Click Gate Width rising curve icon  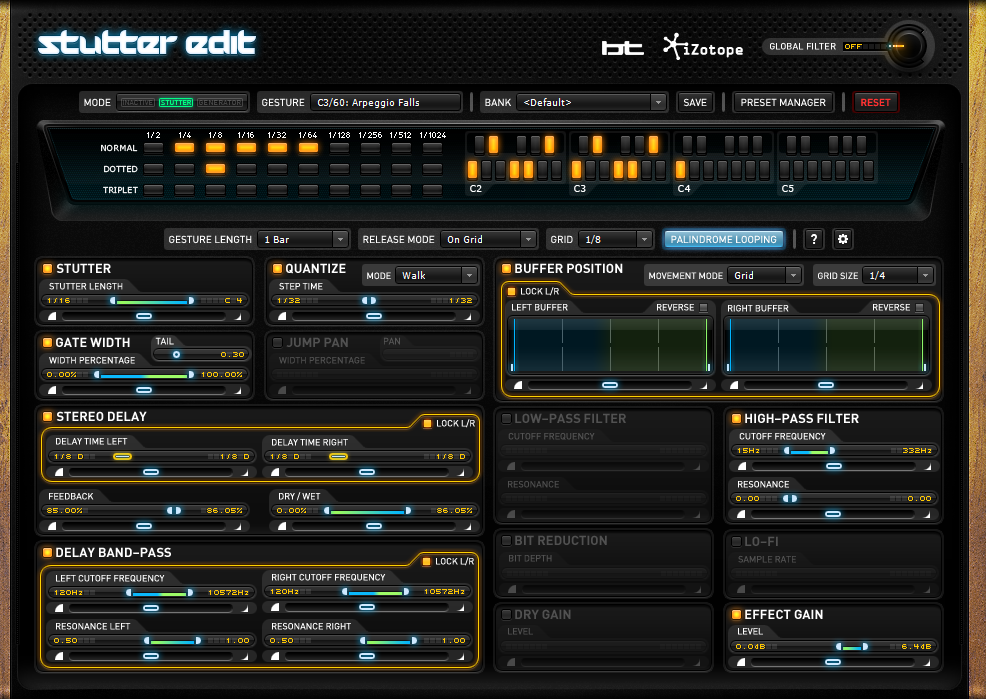click(x=53, y=390)
